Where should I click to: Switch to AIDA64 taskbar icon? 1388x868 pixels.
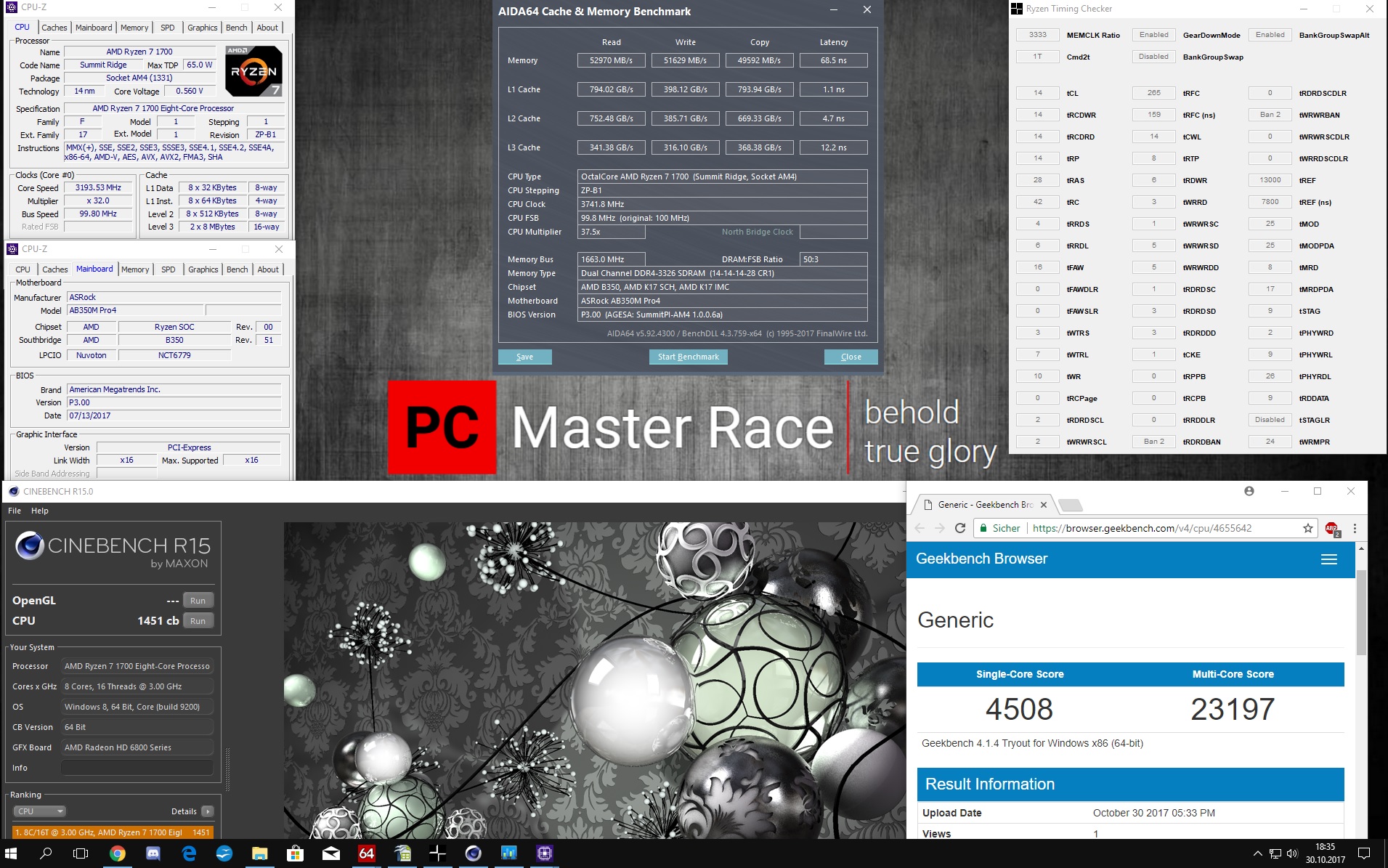pos(366,853)
